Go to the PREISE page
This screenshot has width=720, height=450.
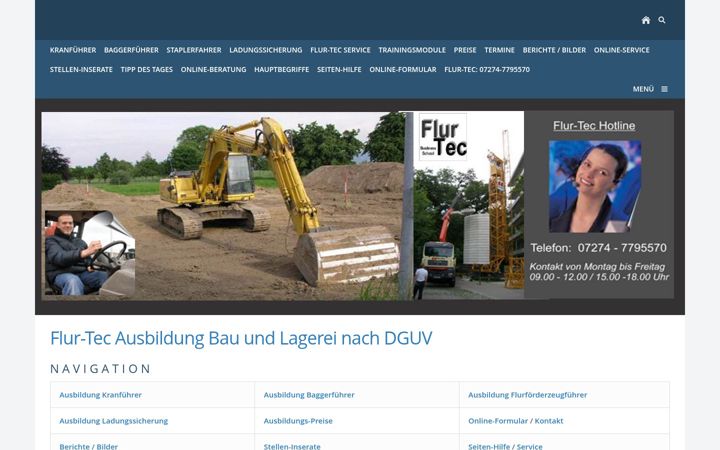[x=465, y=50]
